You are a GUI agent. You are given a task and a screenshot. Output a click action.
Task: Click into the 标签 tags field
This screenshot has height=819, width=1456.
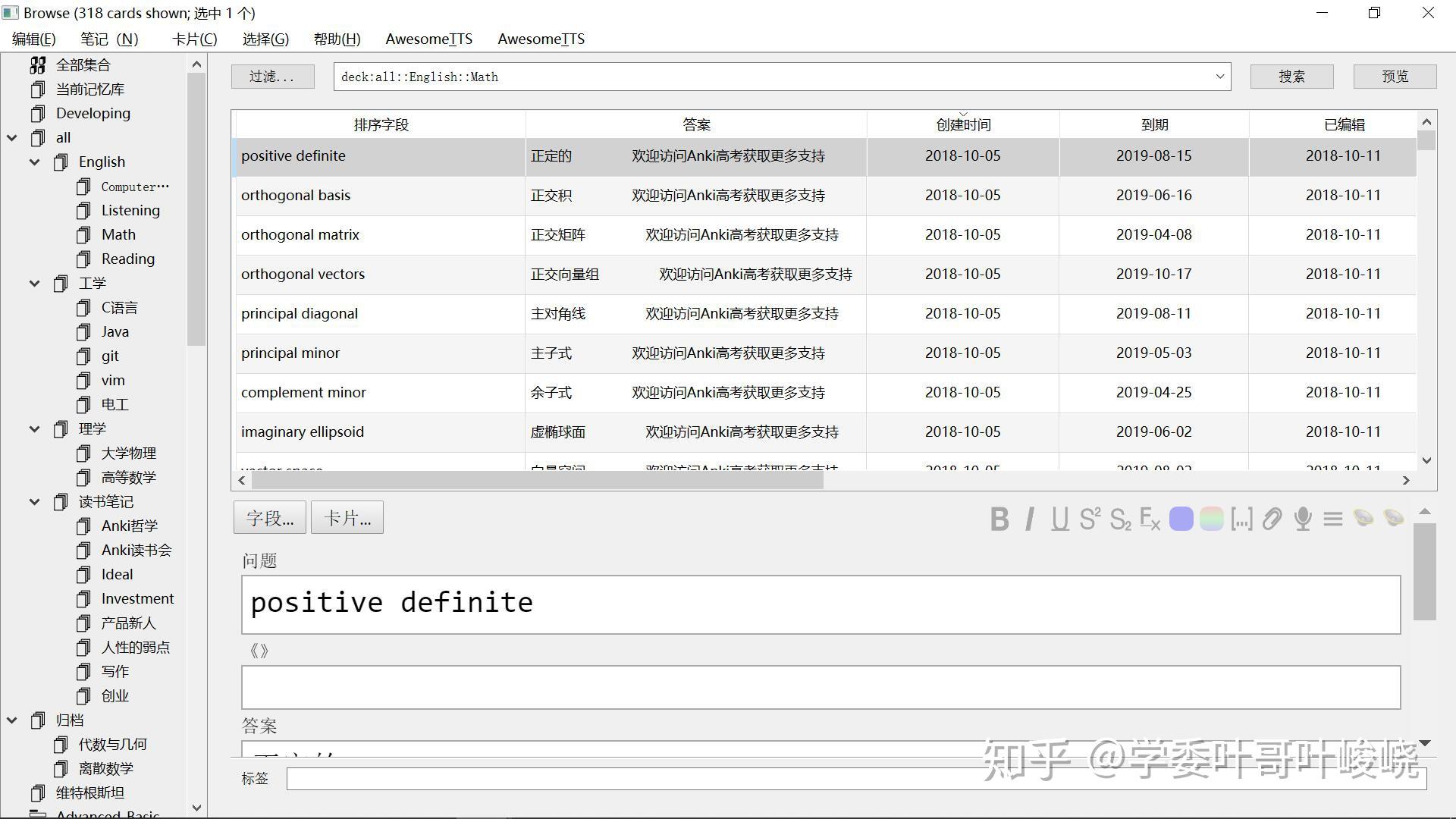pos(856,779)
